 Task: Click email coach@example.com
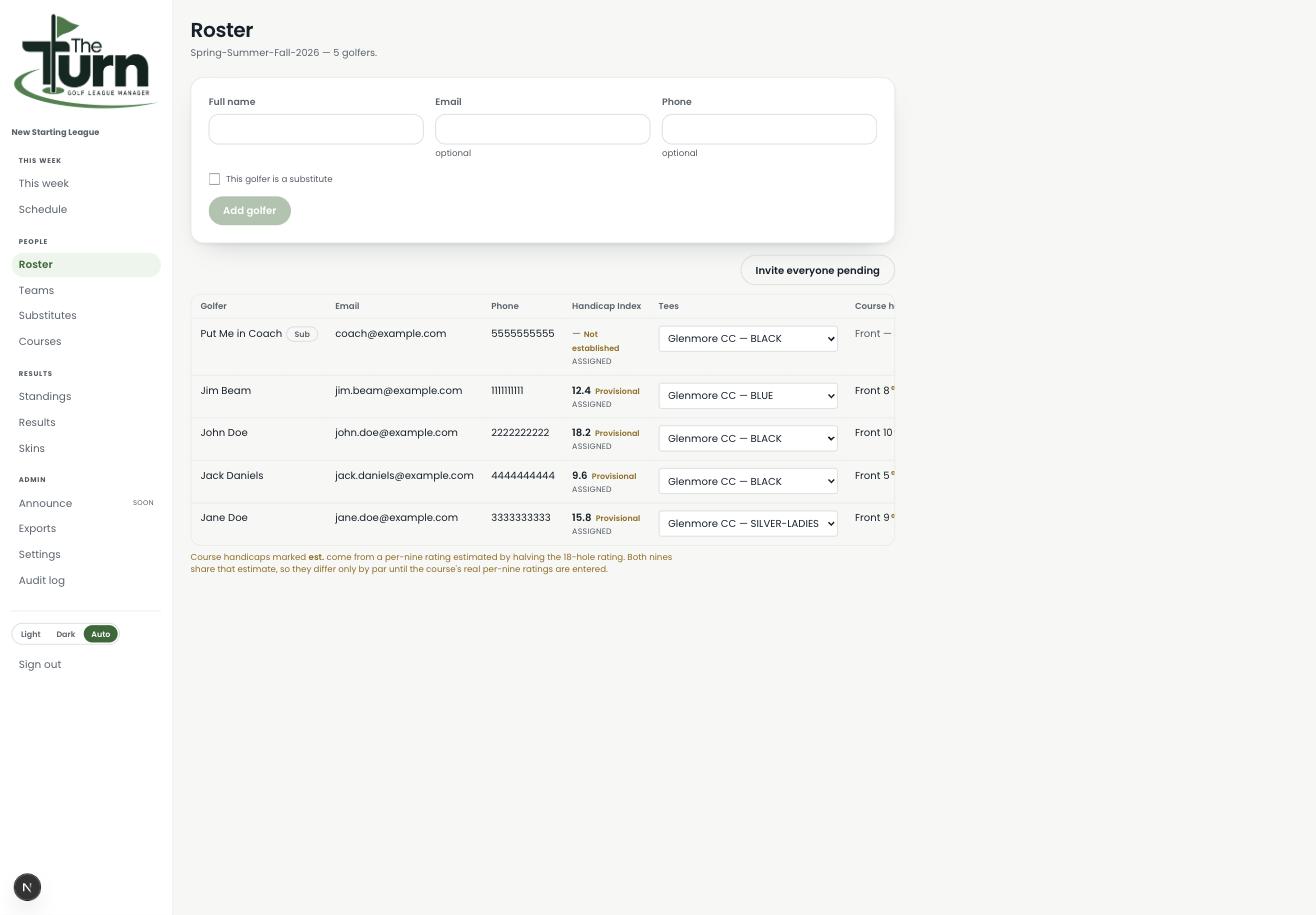click(391, 334)
